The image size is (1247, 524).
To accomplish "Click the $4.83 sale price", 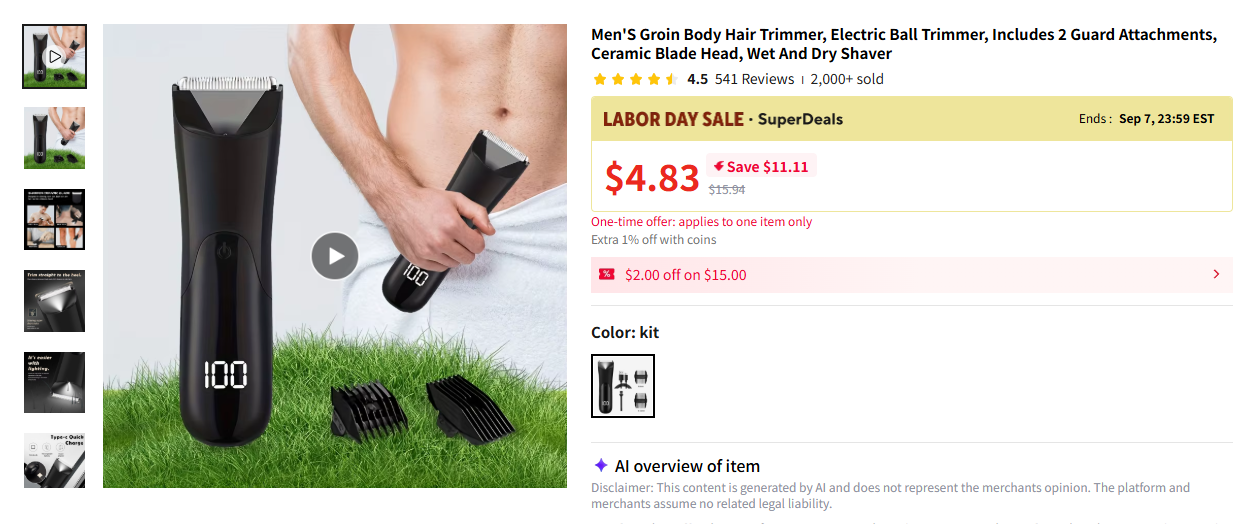I will tap(652, 178).
